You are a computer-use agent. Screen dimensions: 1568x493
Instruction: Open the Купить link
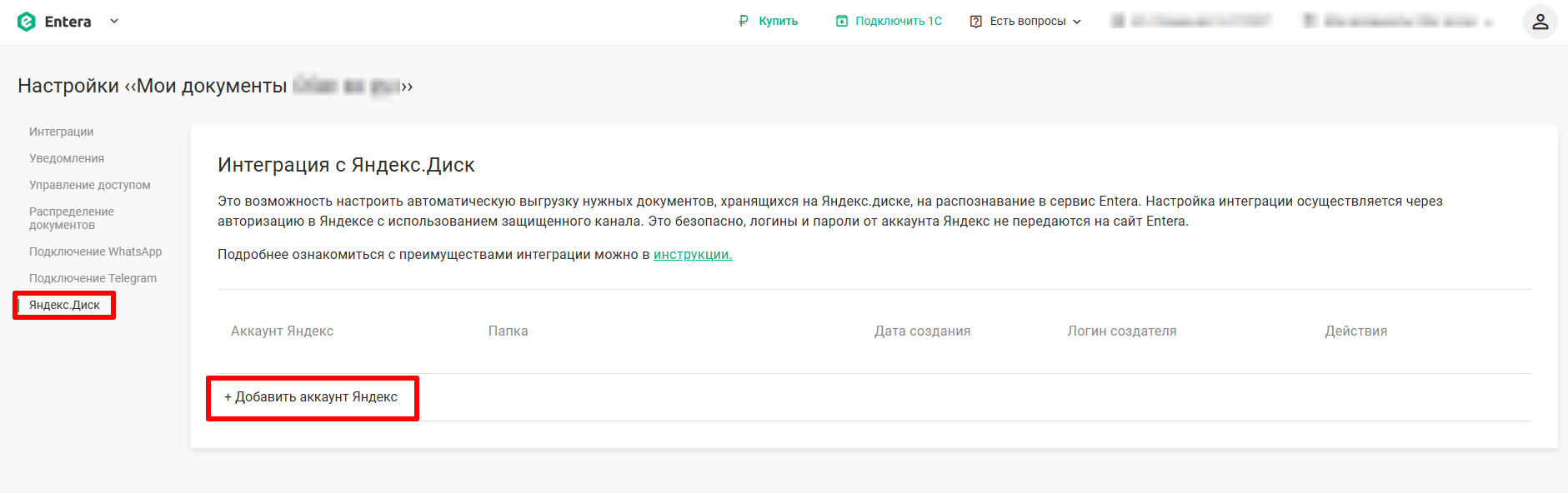tap(778, 21)
